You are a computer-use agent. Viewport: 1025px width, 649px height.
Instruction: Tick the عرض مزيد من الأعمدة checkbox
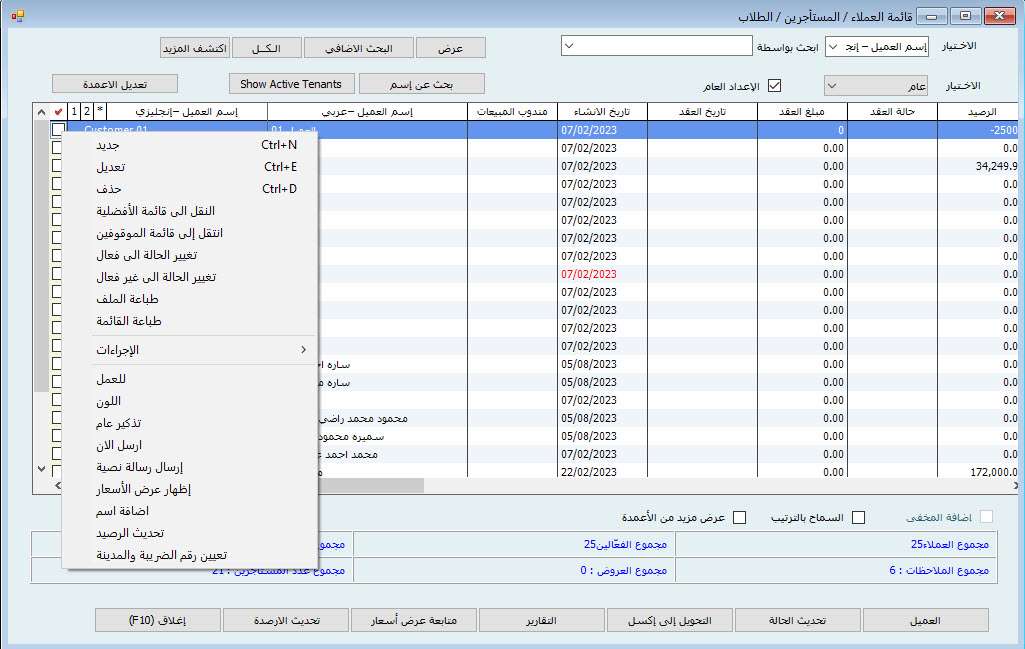[740, 517]
